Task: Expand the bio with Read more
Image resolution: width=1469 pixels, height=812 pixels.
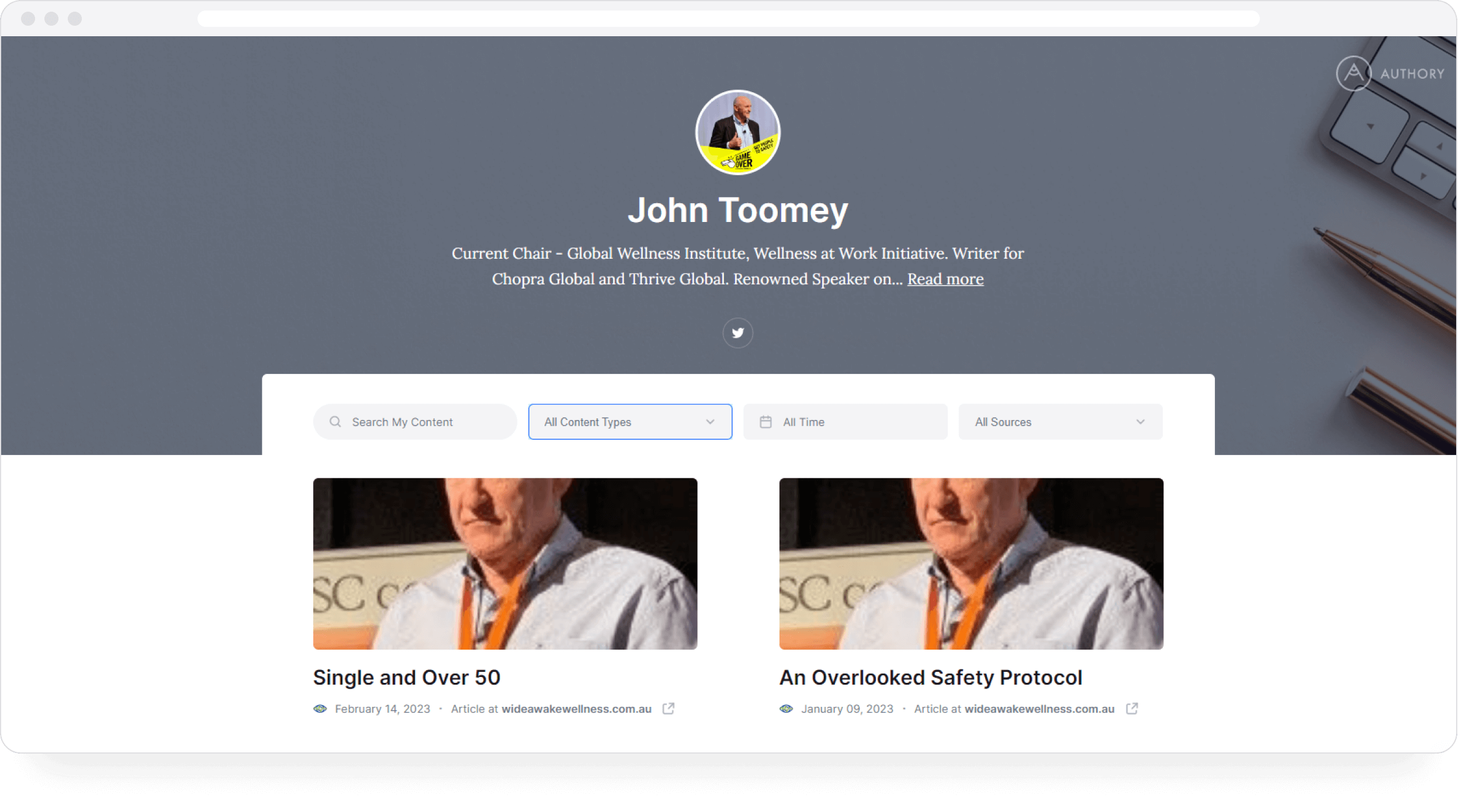Action: [x=945, y=279]
